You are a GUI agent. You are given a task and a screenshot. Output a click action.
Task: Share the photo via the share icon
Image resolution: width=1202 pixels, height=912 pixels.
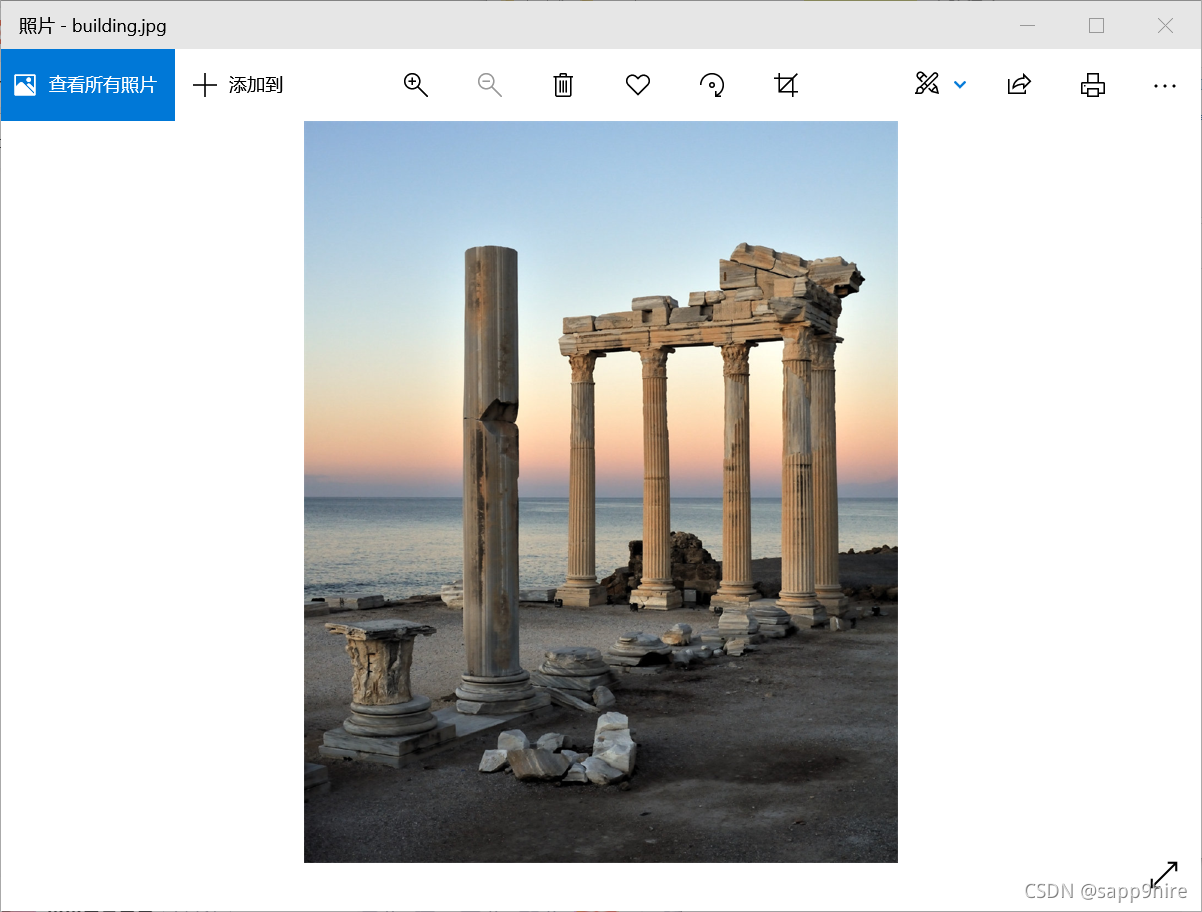coord(1019,85)
